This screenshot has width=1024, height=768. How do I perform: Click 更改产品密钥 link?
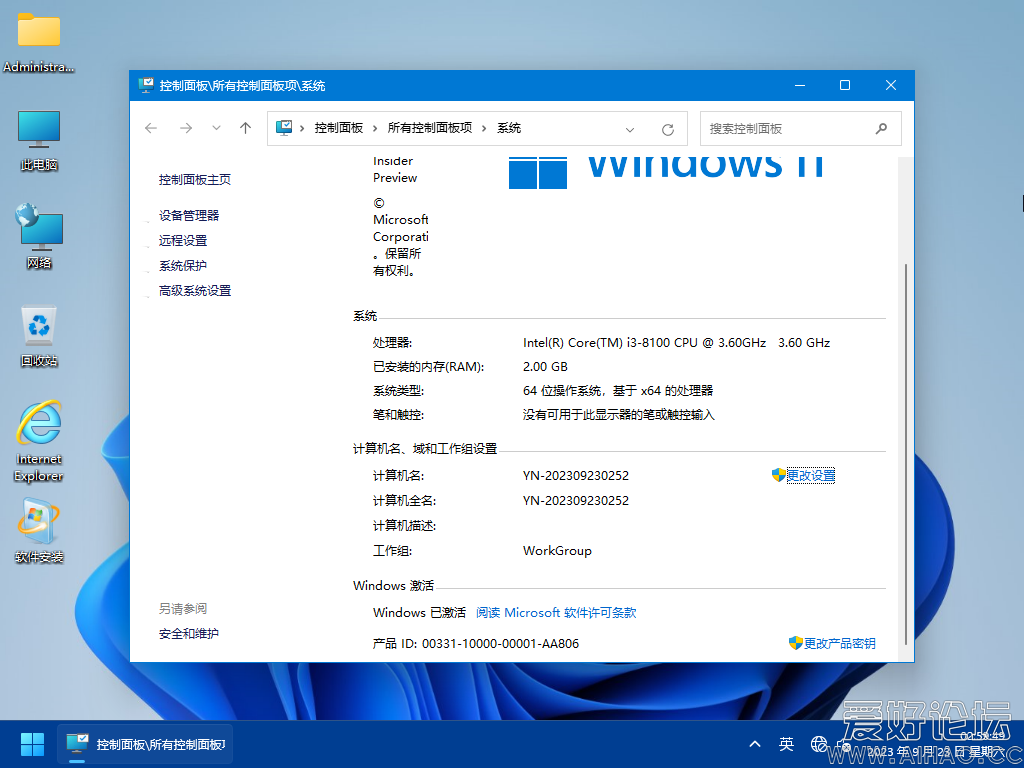click(x=839, y=643)
